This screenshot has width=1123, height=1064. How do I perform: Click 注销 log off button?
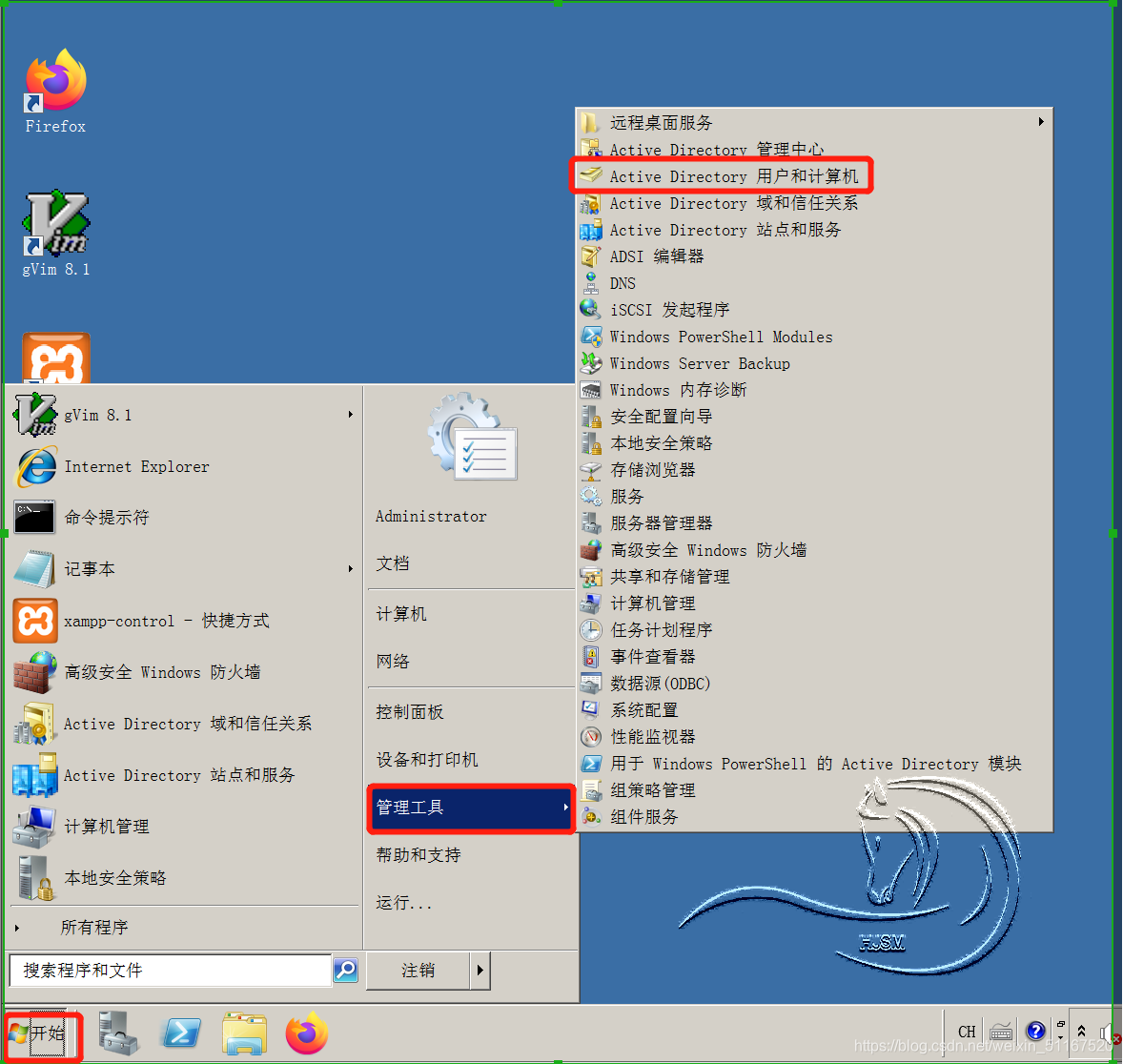(419, 971)
